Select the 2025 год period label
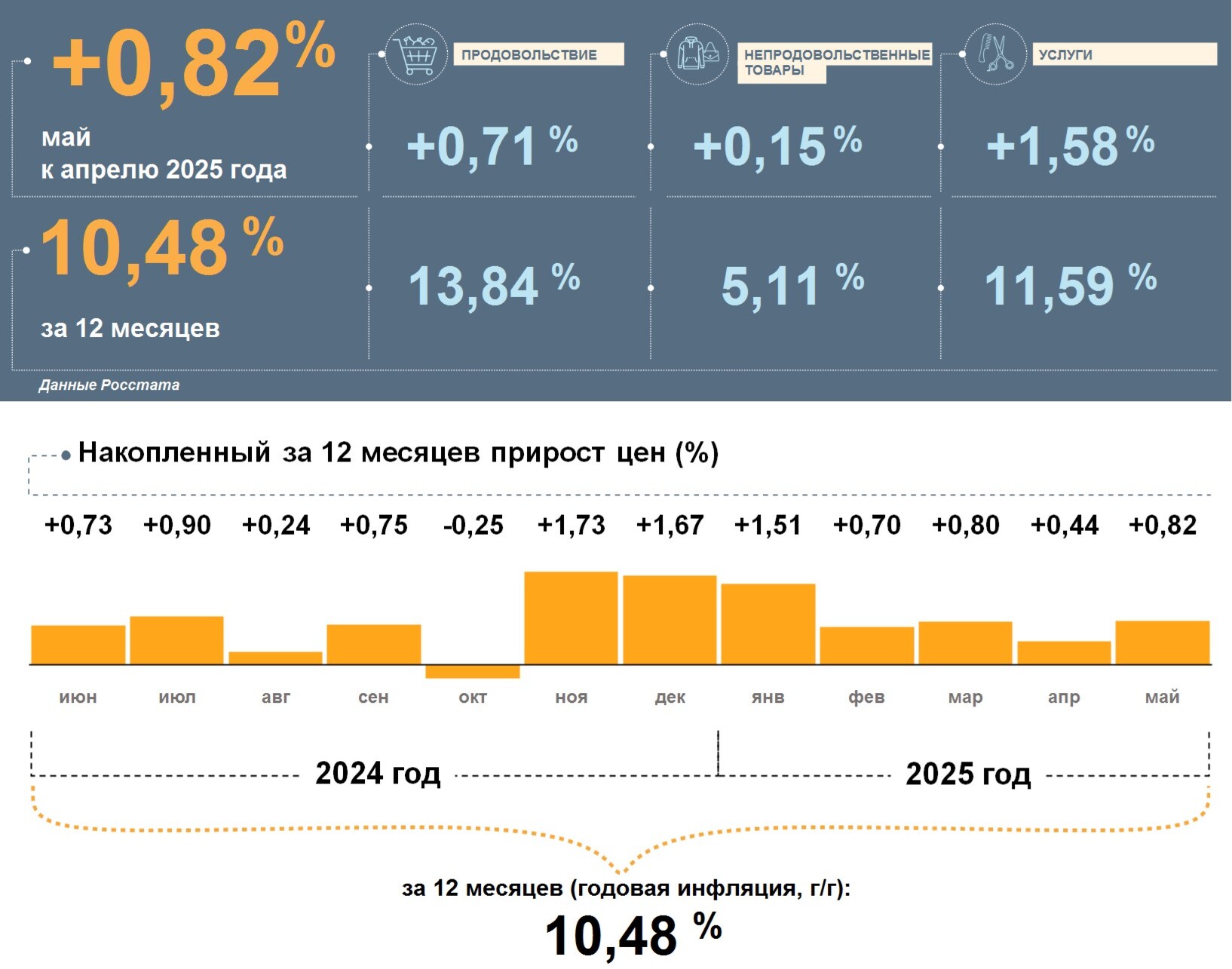The height and width of the screenshot is (969, 1232). point(968,774)
